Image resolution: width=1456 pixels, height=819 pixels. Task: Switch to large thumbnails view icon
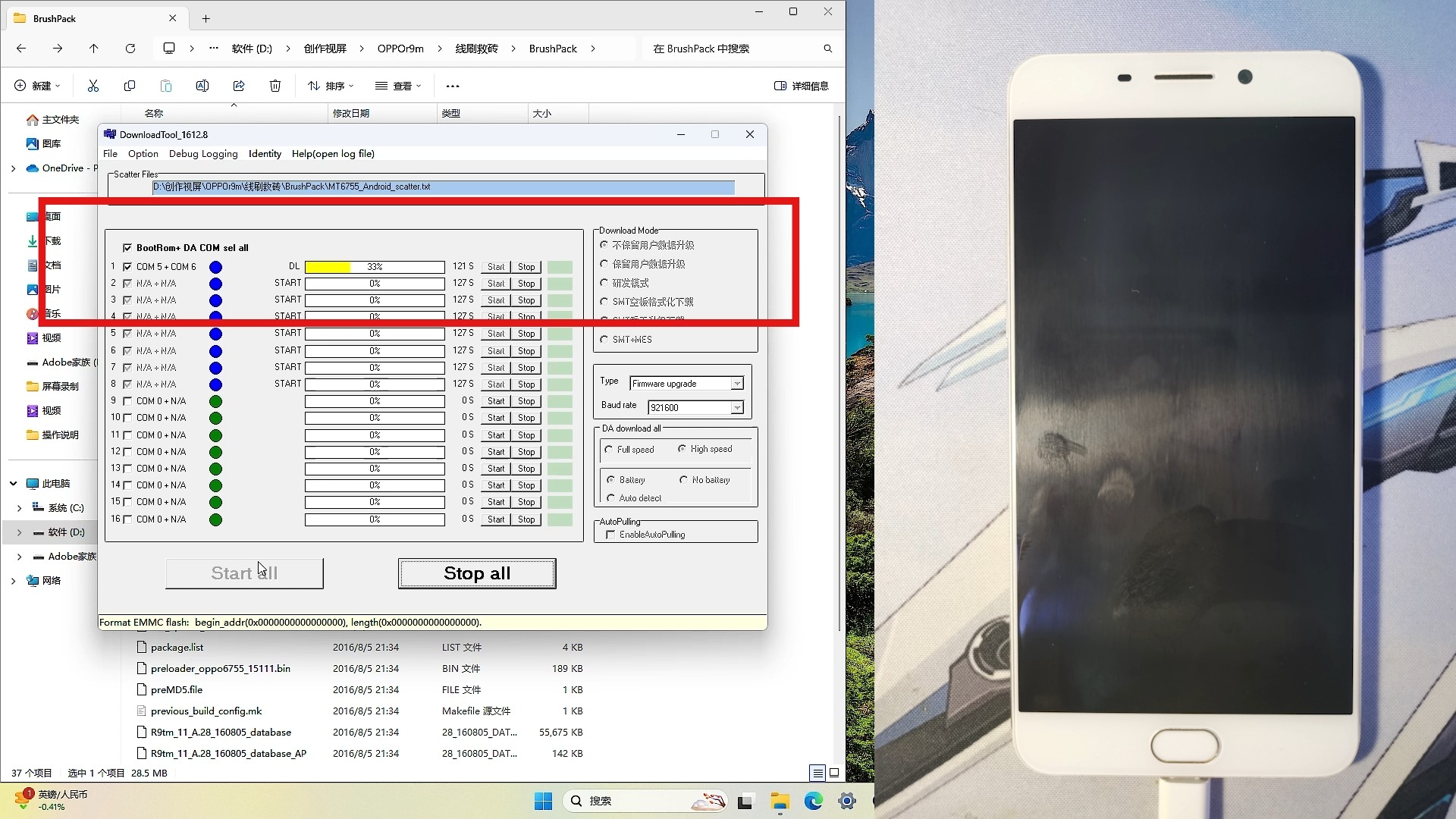834,773
